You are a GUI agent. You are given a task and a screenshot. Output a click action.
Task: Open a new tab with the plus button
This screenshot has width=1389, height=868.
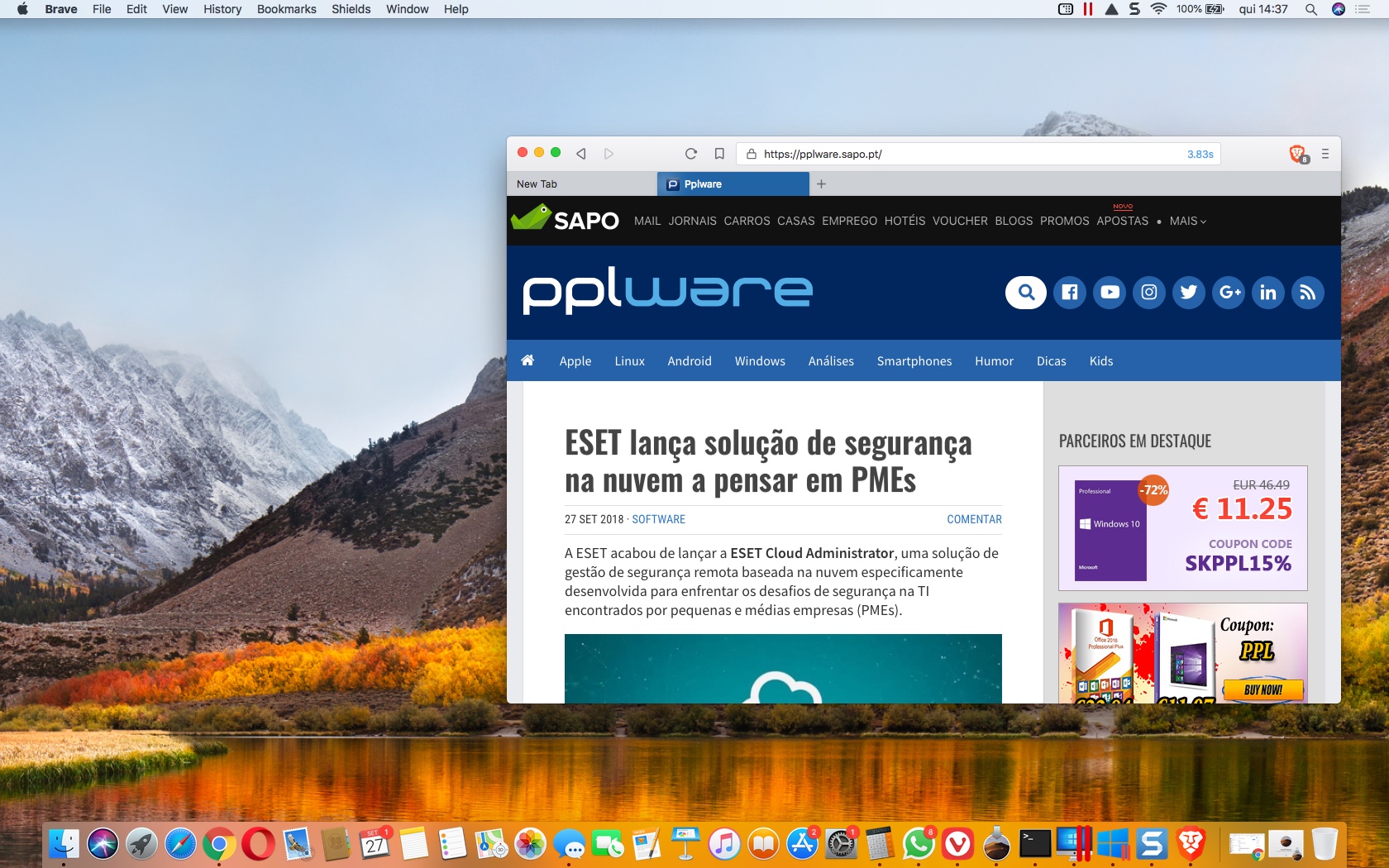(x=821, y=184)
